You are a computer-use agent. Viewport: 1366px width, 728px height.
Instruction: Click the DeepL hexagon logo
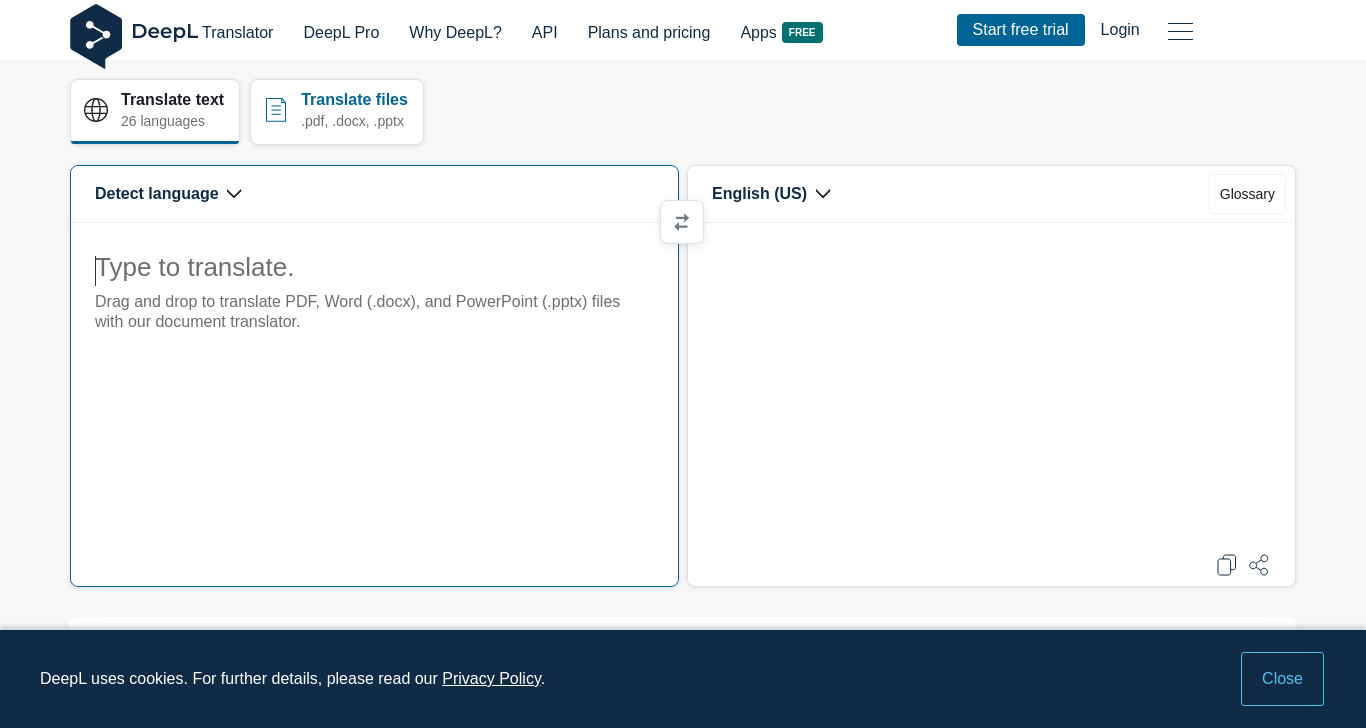tap(96, 35)
